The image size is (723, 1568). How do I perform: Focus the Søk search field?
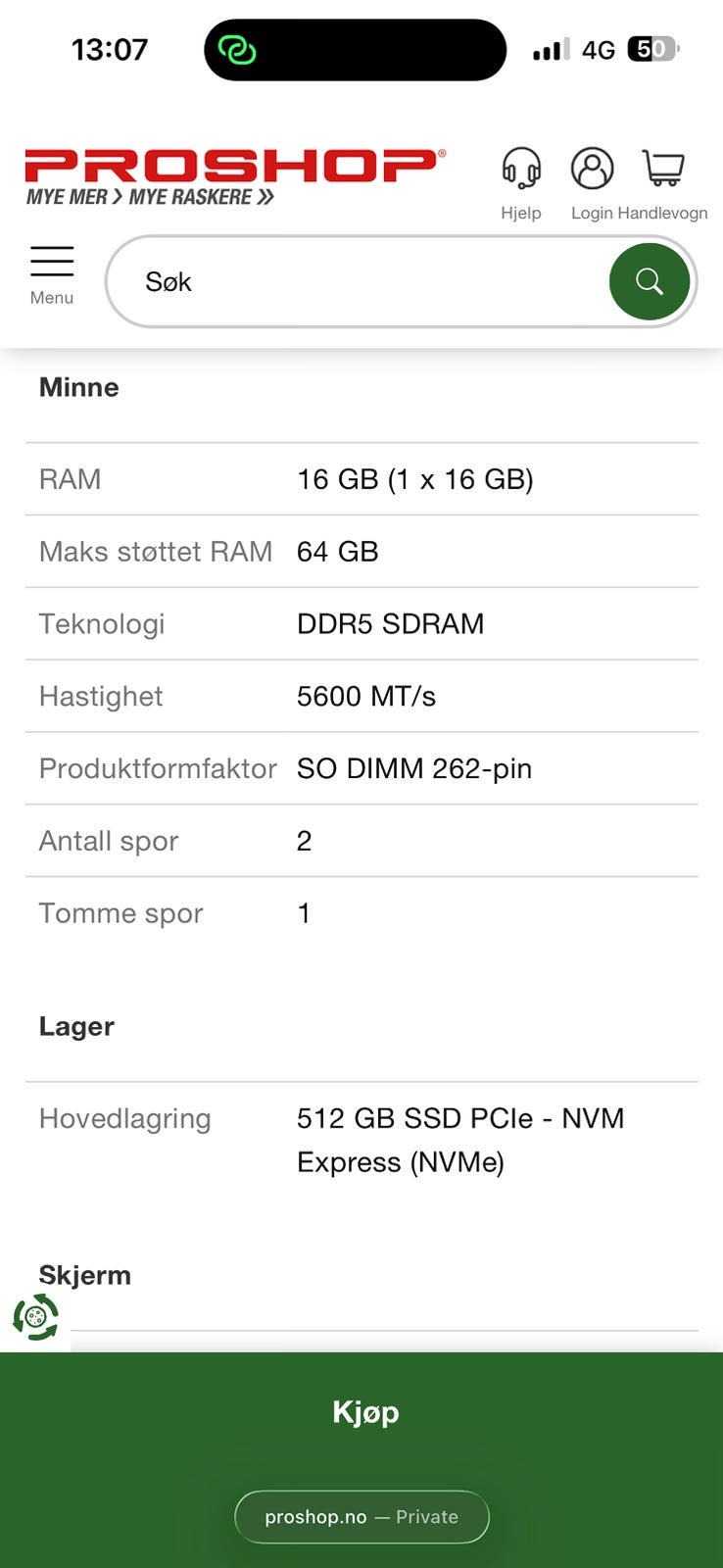tap(372, 282)
